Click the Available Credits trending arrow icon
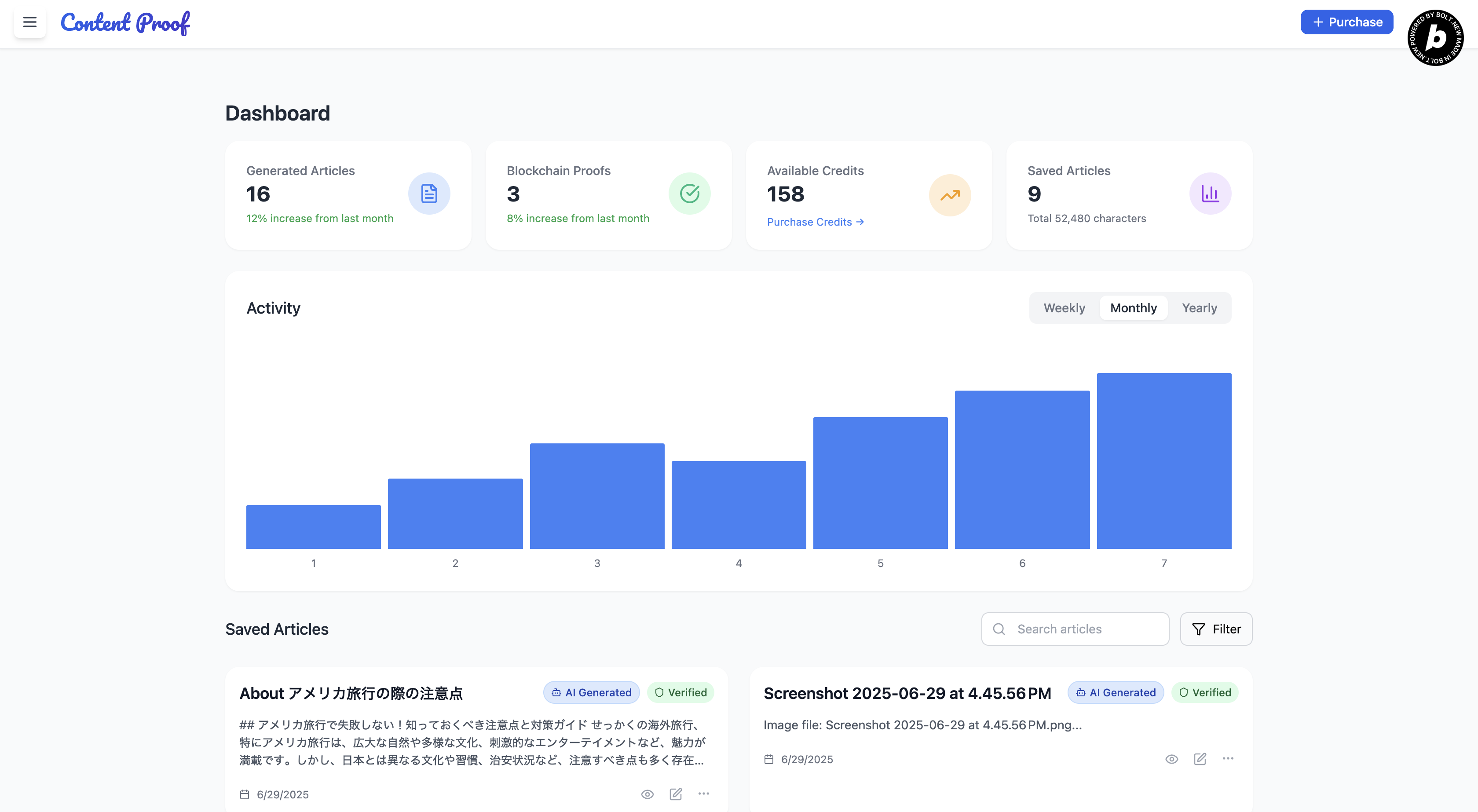This screenshot has width=1478, height=812. coord(950,195)
